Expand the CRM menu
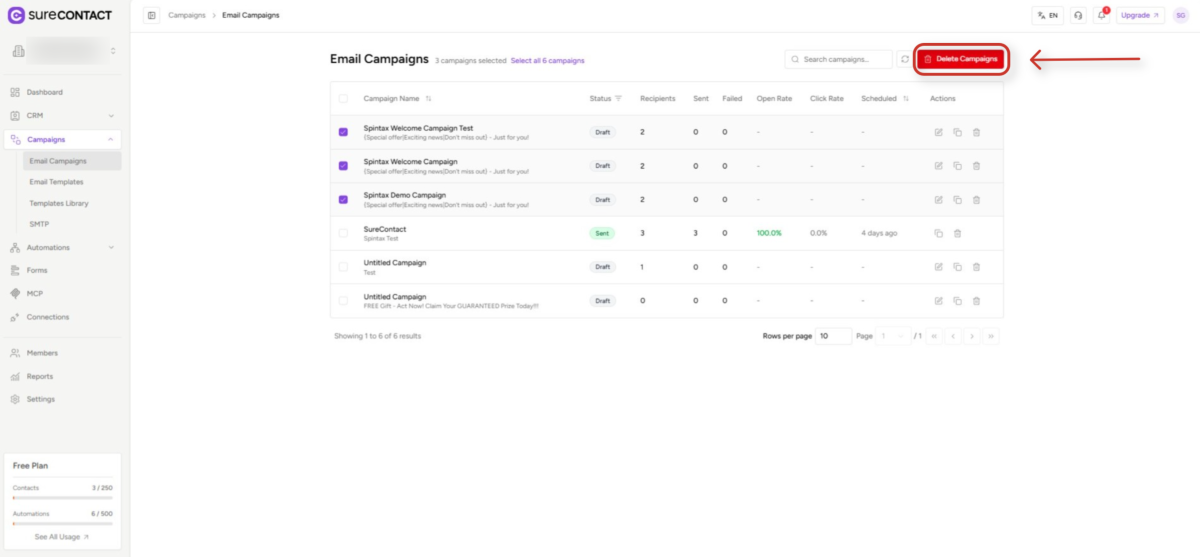This screenshot has width=1200, height=557. 64,115
